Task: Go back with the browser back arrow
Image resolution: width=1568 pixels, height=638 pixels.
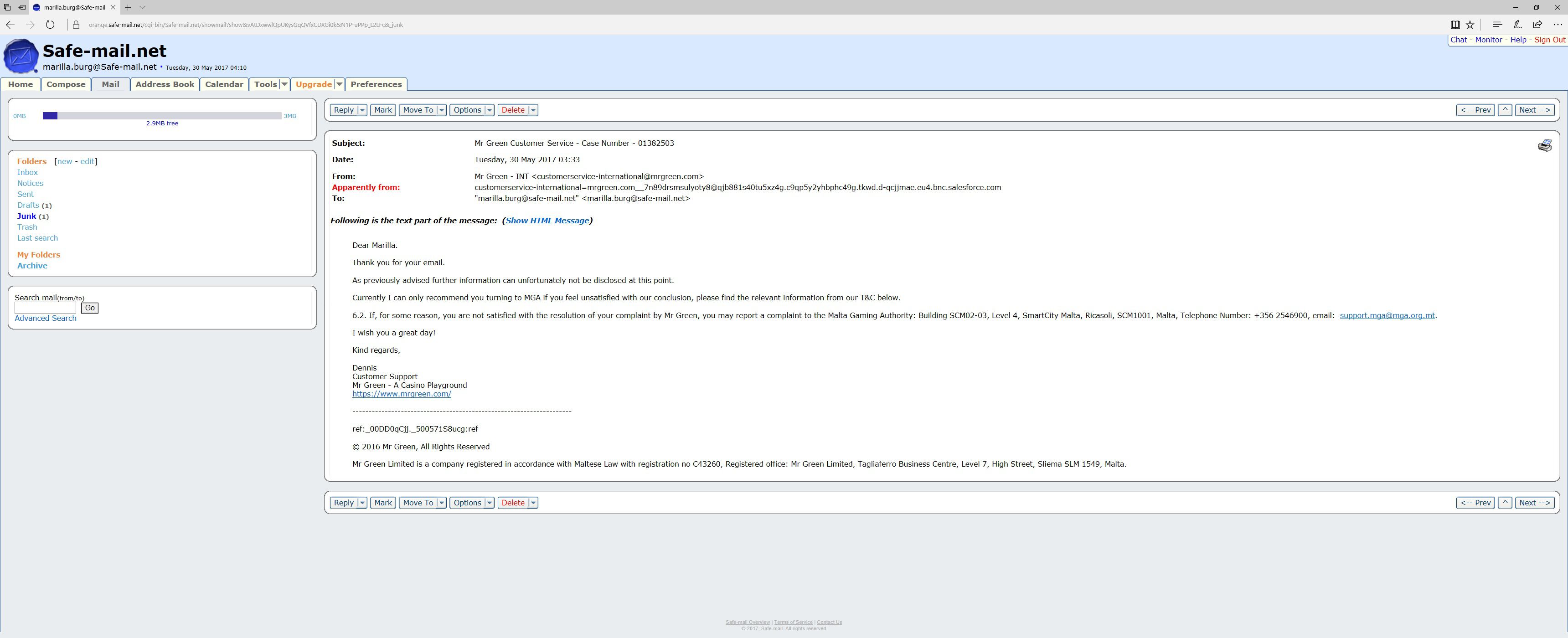Action: tap(10, 25)
